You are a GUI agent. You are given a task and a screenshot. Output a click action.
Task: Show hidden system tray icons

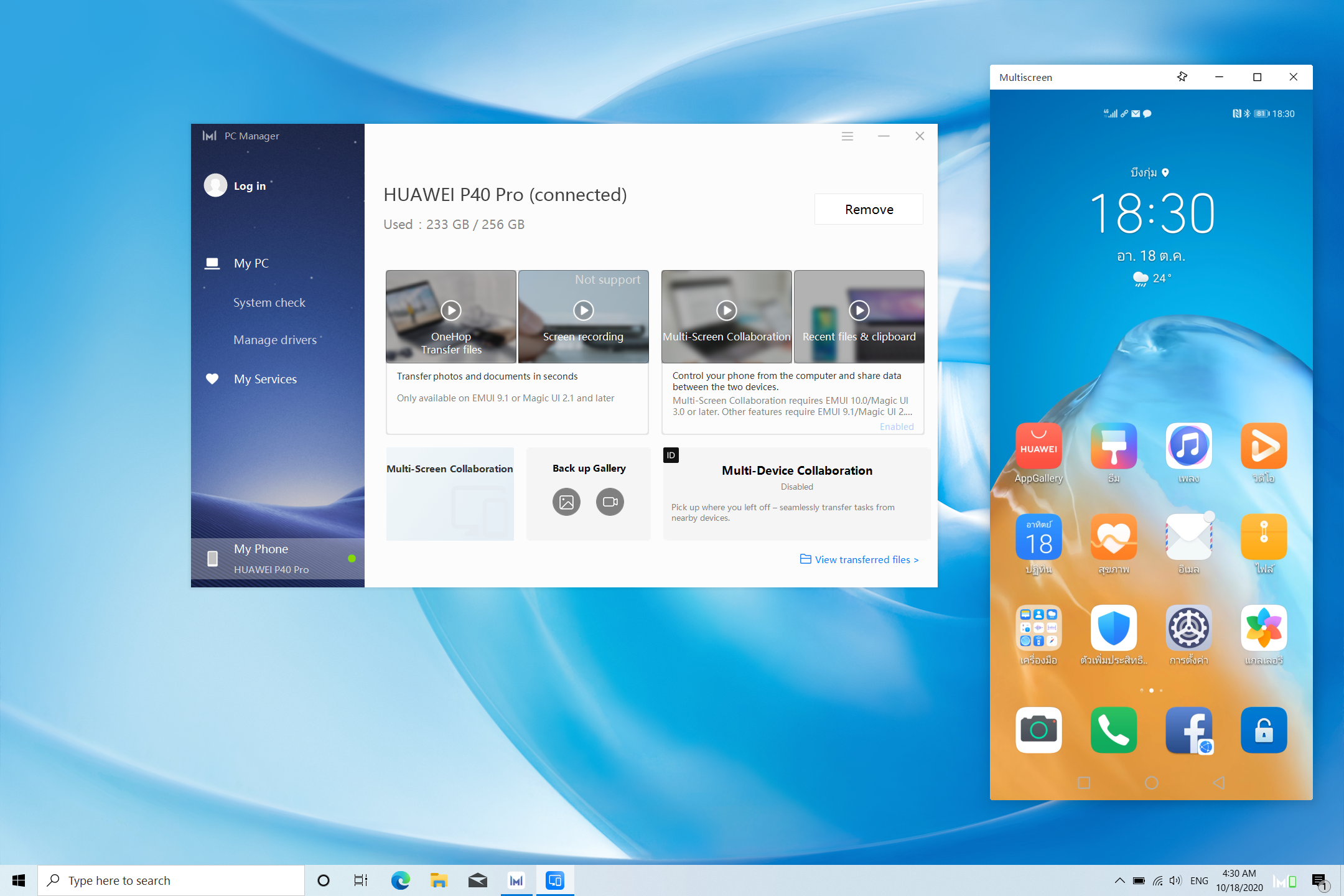click(x=1119, y=880)
